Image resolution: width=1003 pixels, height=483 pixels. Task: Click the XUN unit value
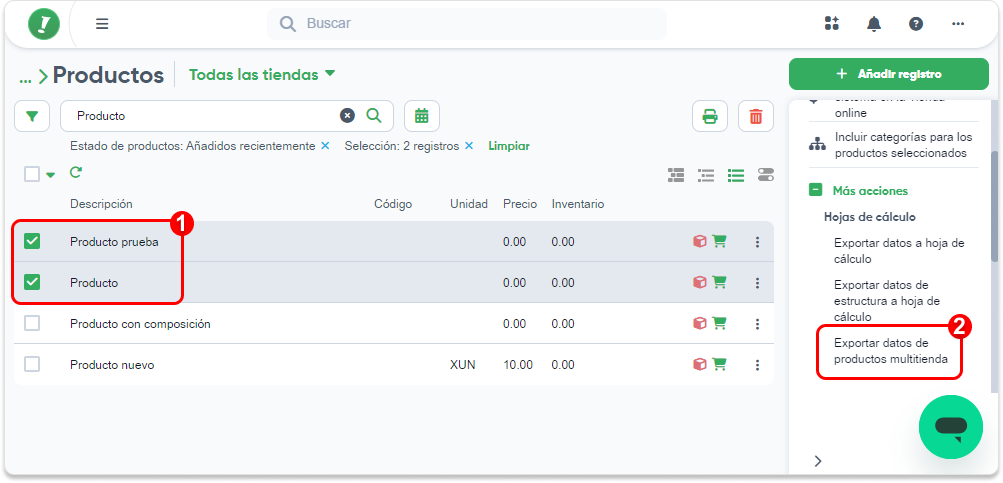pos(462,365)
